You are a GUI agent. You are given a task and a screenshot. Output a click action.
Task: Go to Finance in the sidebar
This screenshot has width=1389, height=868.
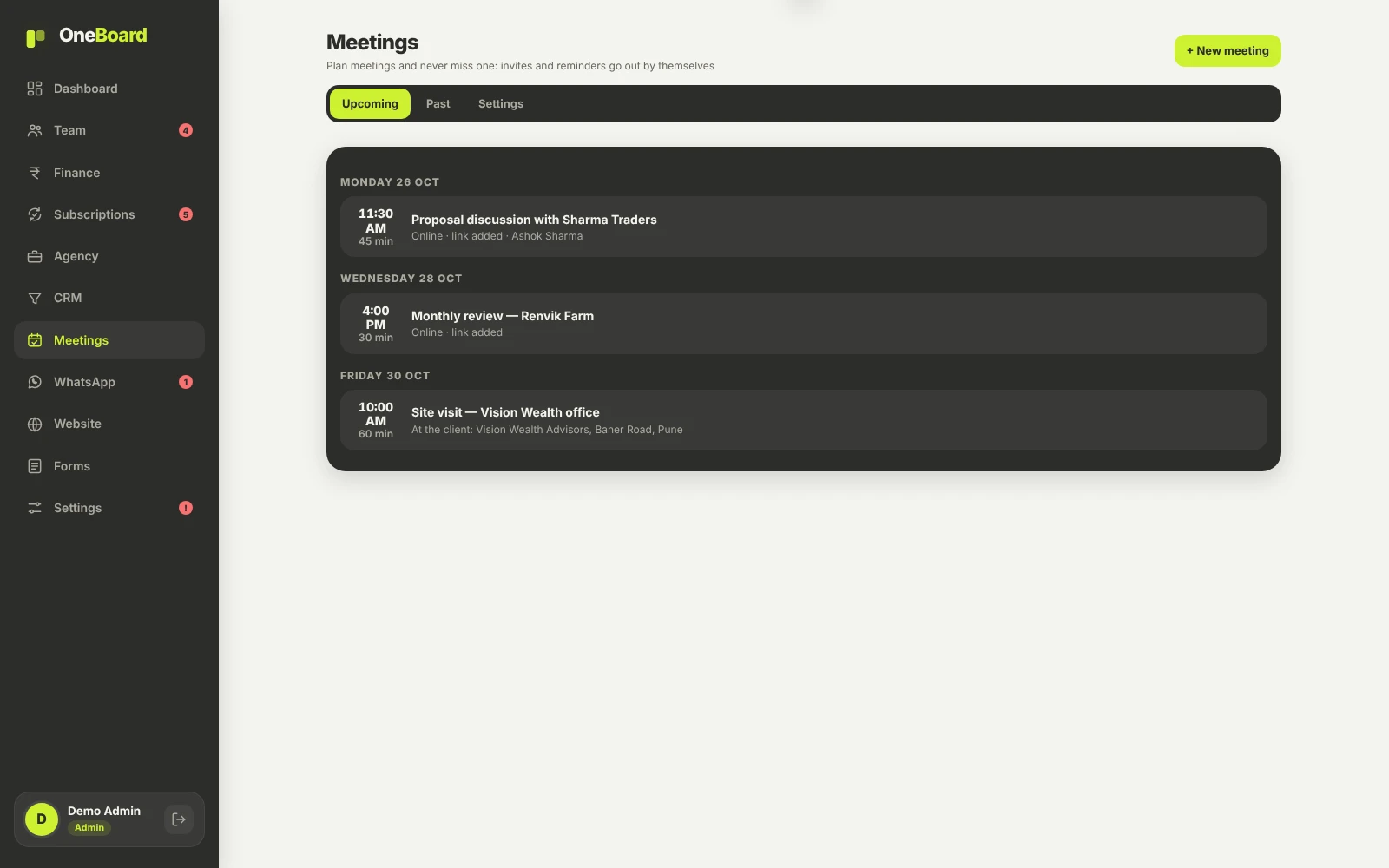(109, 173)
